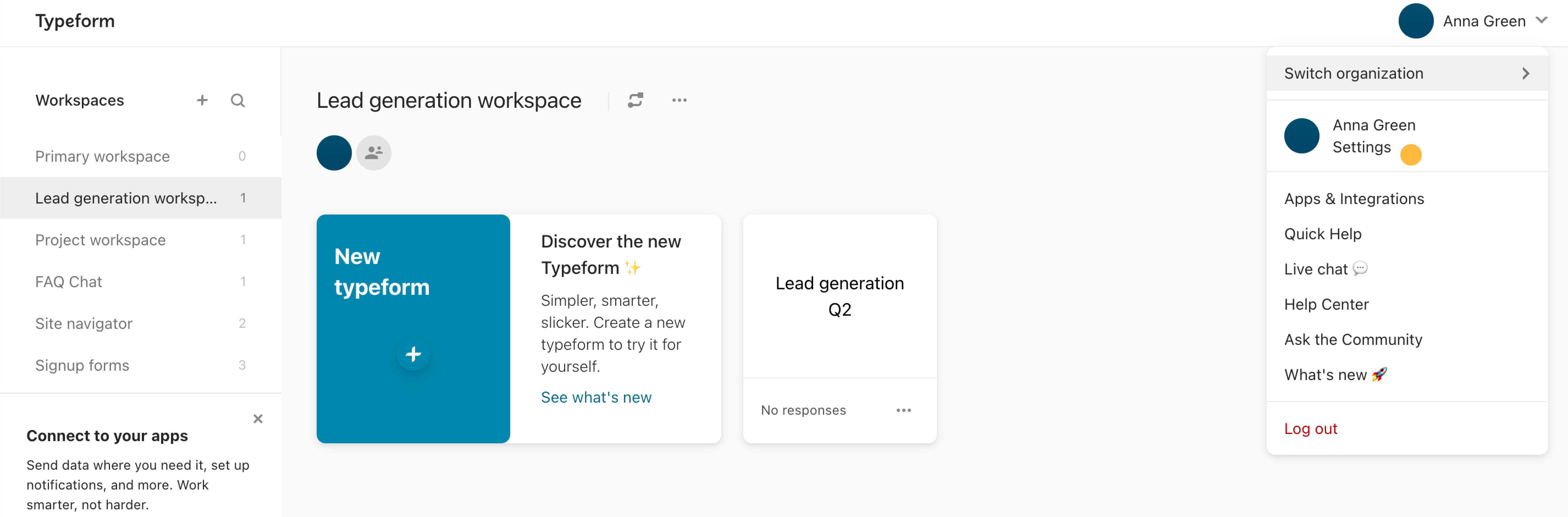Click the Anna Green name in menu
This screenshot has width=1568, height=517.
1374,125
